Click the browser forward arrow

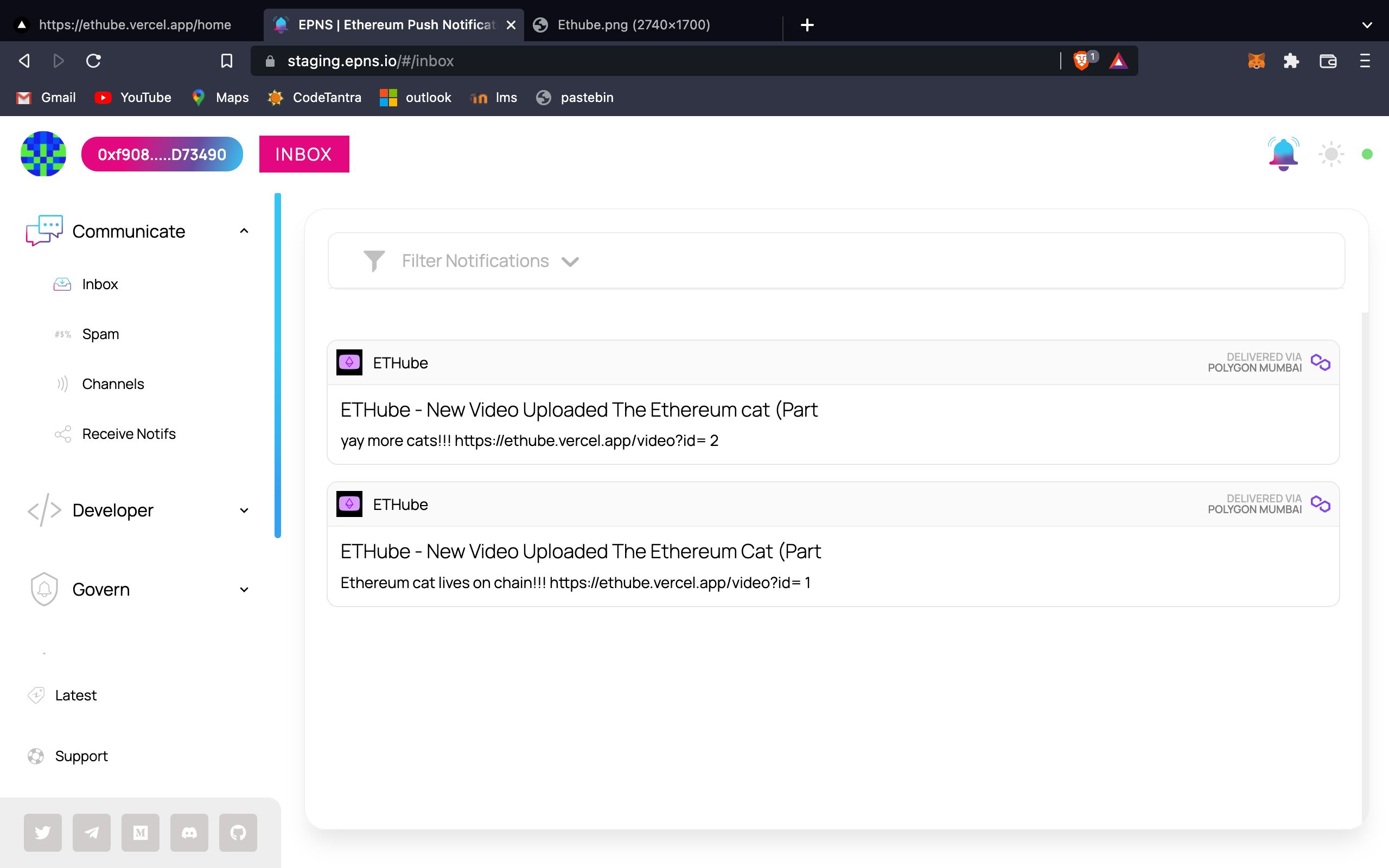click(x=58, y=61)
